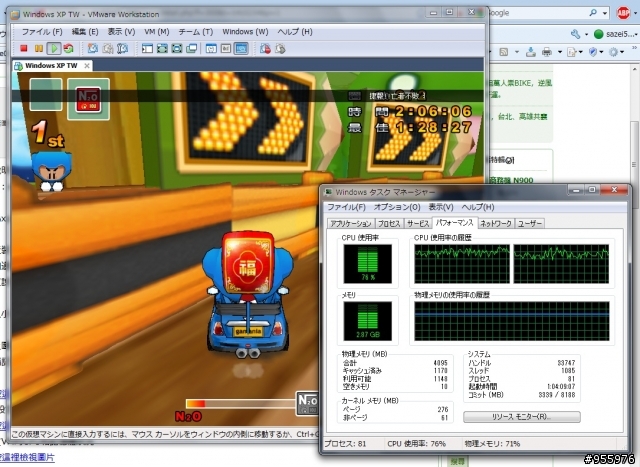The height and width of the screenshot is (467, 640).
Task: Open the safety shield dropdown arrow
Action: (602, 52)
